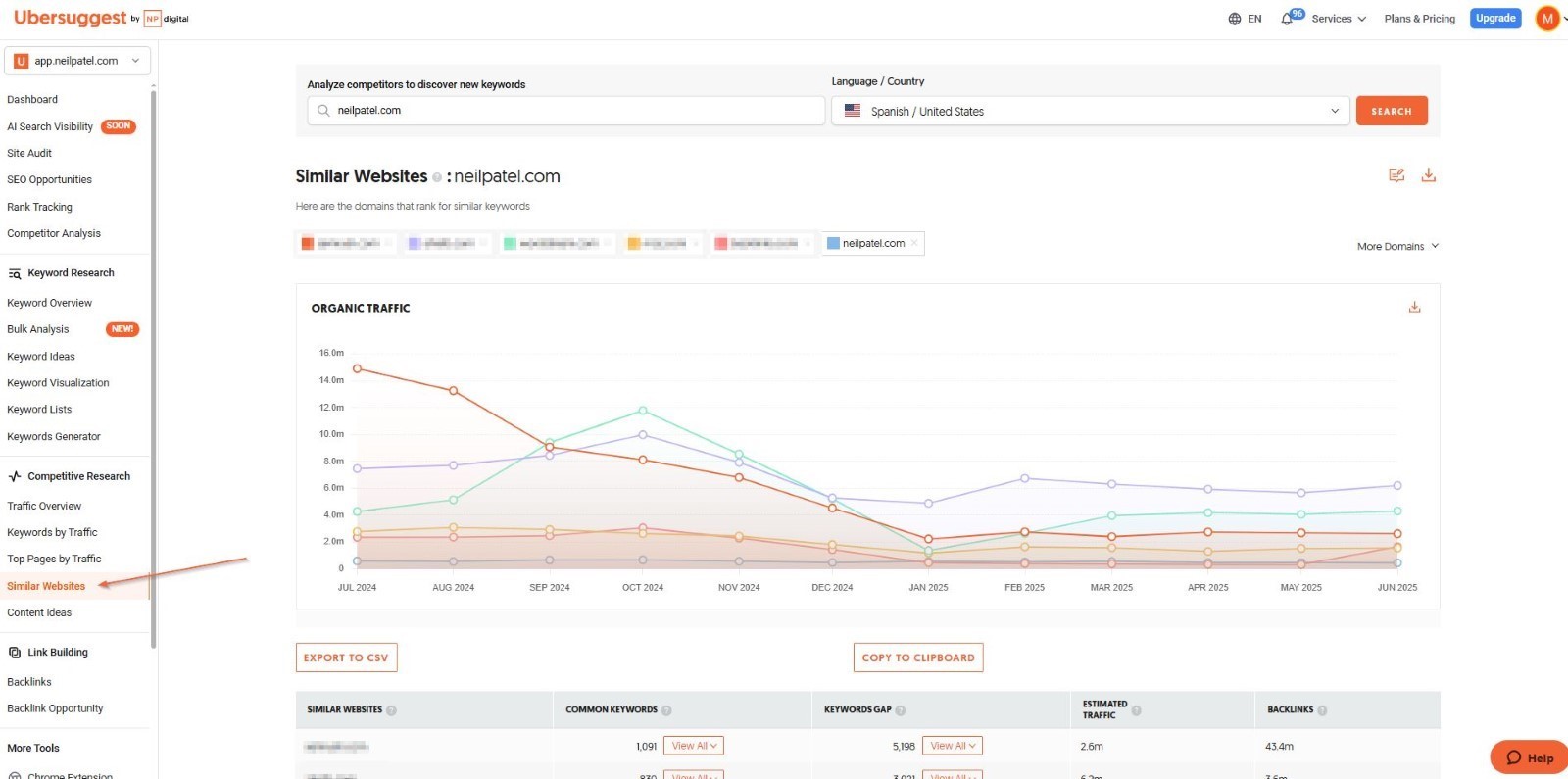Click the Keyword Research section icon
1568x779 pixels.
[15, 273]
